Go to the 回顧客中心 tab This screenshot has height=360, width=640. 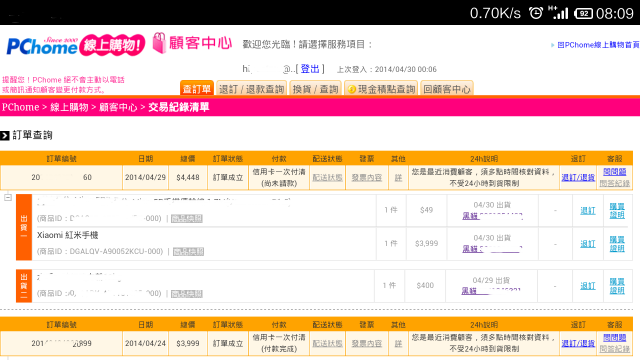click(447, 89)
